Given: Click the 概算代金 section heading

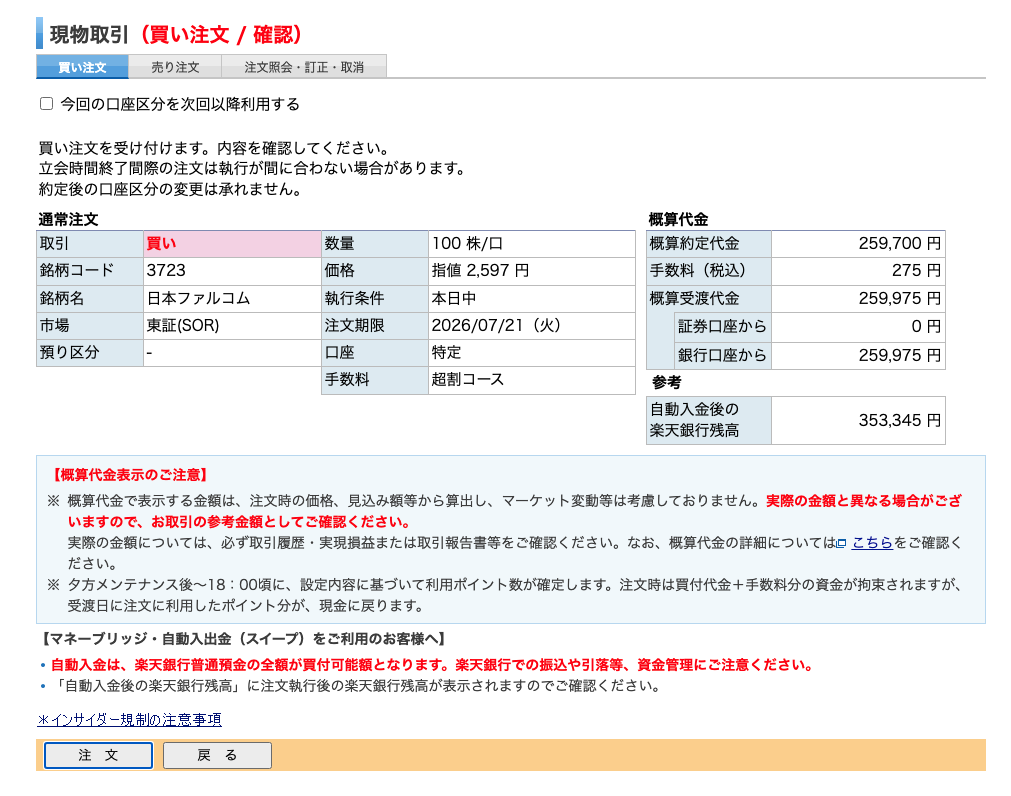Looking at the screenshot, I should coord(678,219).
